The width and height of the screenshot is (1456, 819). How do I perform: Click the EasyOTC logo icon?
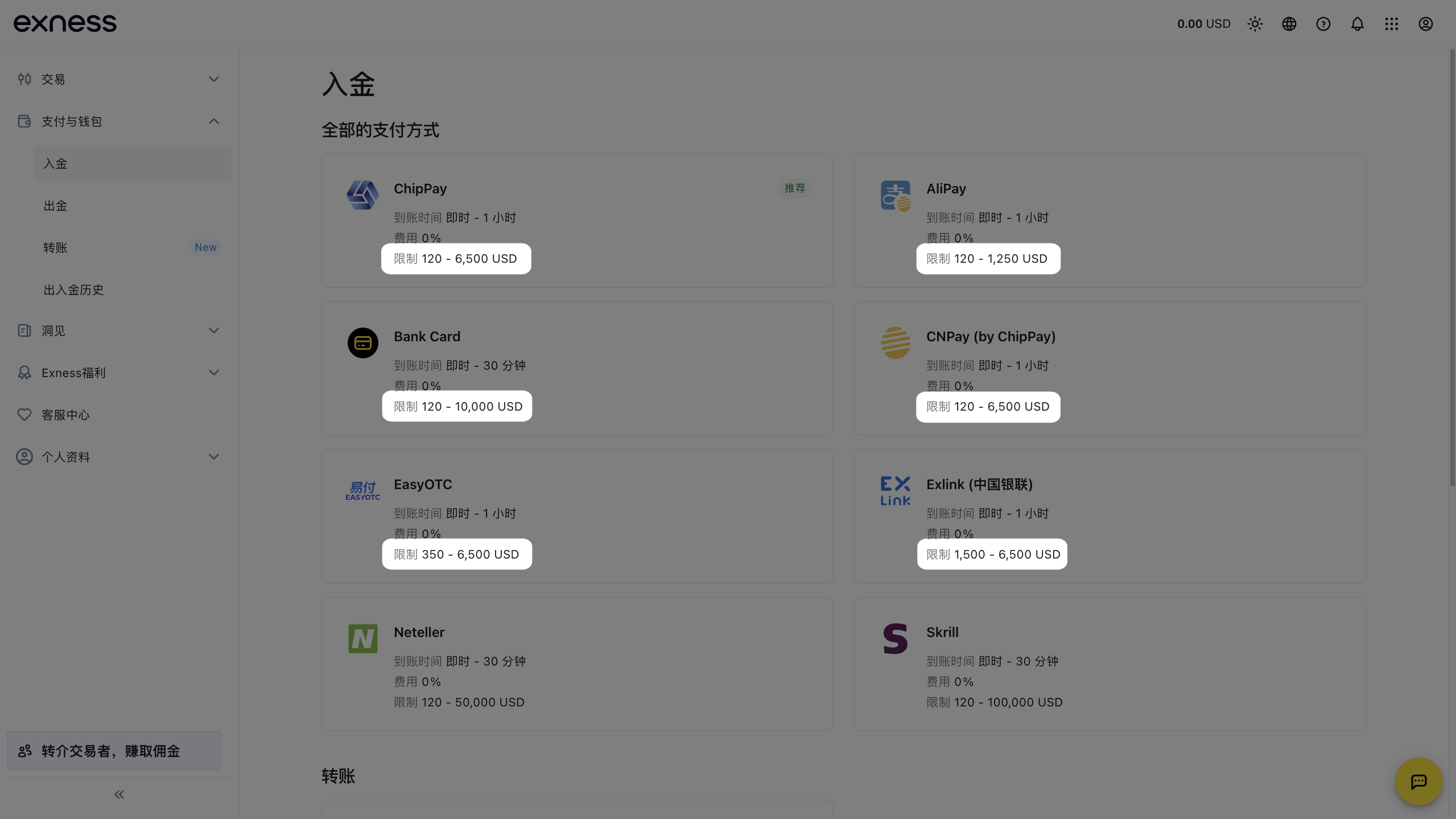pyautogui.click(x=363, y=491)
